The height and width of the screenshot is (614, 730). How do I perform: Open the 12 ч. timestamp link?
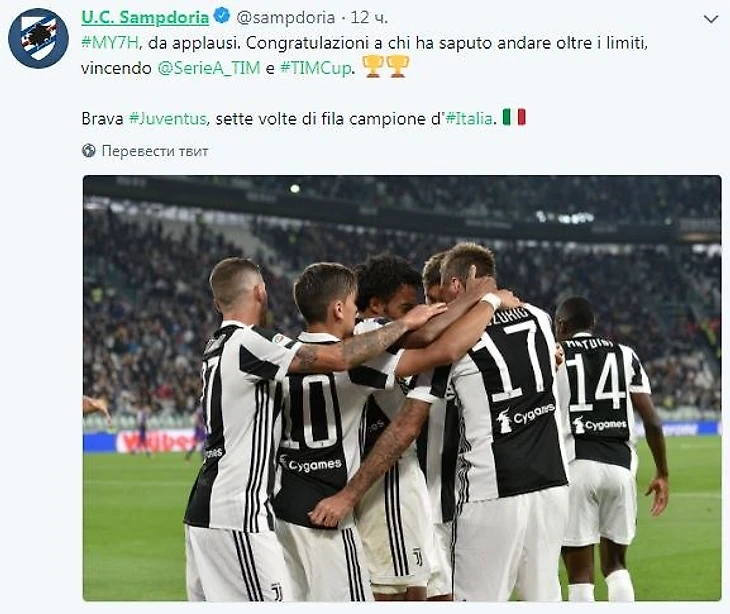click(369, 18)
